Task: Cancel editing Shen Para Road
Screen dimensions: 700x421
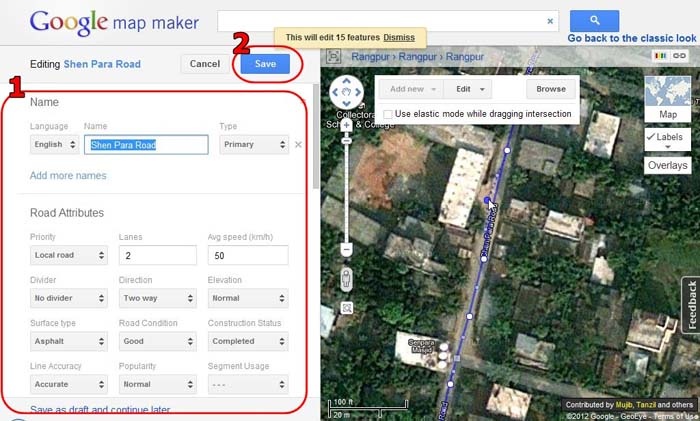Action: pyautogui.click(x=204, y=64)
